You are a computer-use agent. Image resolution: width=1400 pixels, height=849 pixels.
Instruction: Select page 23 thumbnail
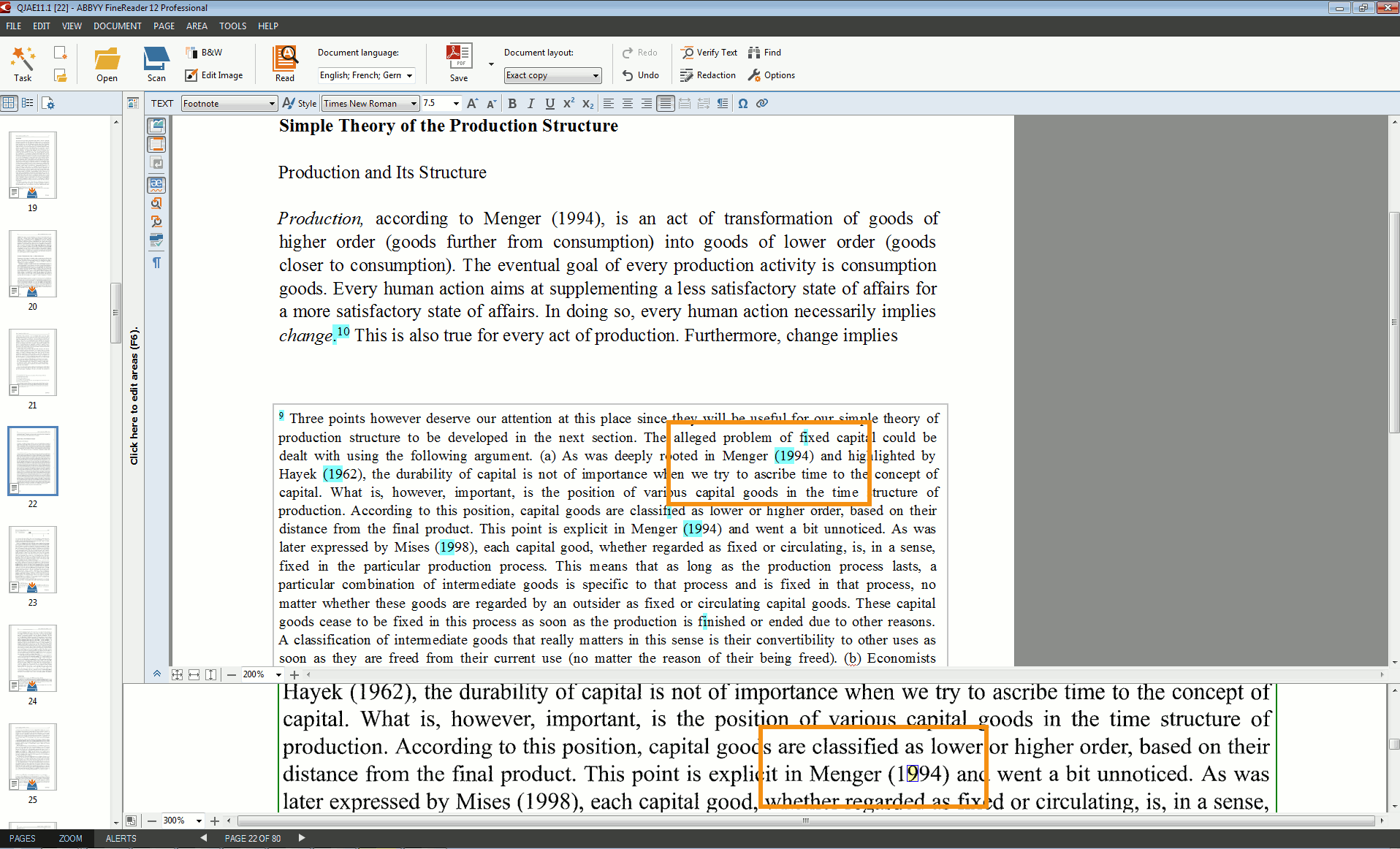coord(33,560)
